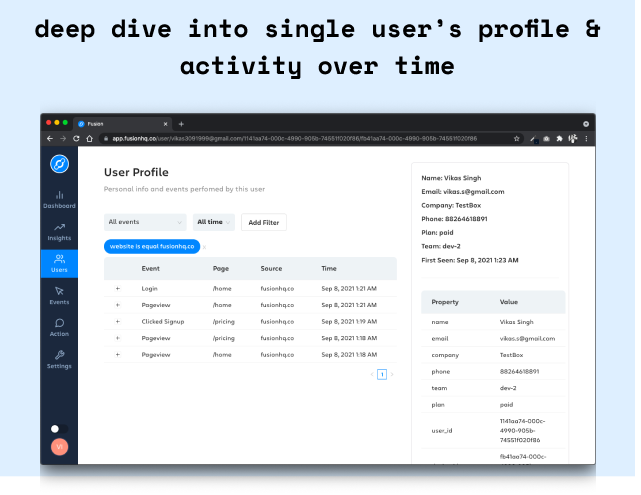This screenshot has width=641, height=495.
Task: Select the Users sidebar item
Action: coord(59,264)
